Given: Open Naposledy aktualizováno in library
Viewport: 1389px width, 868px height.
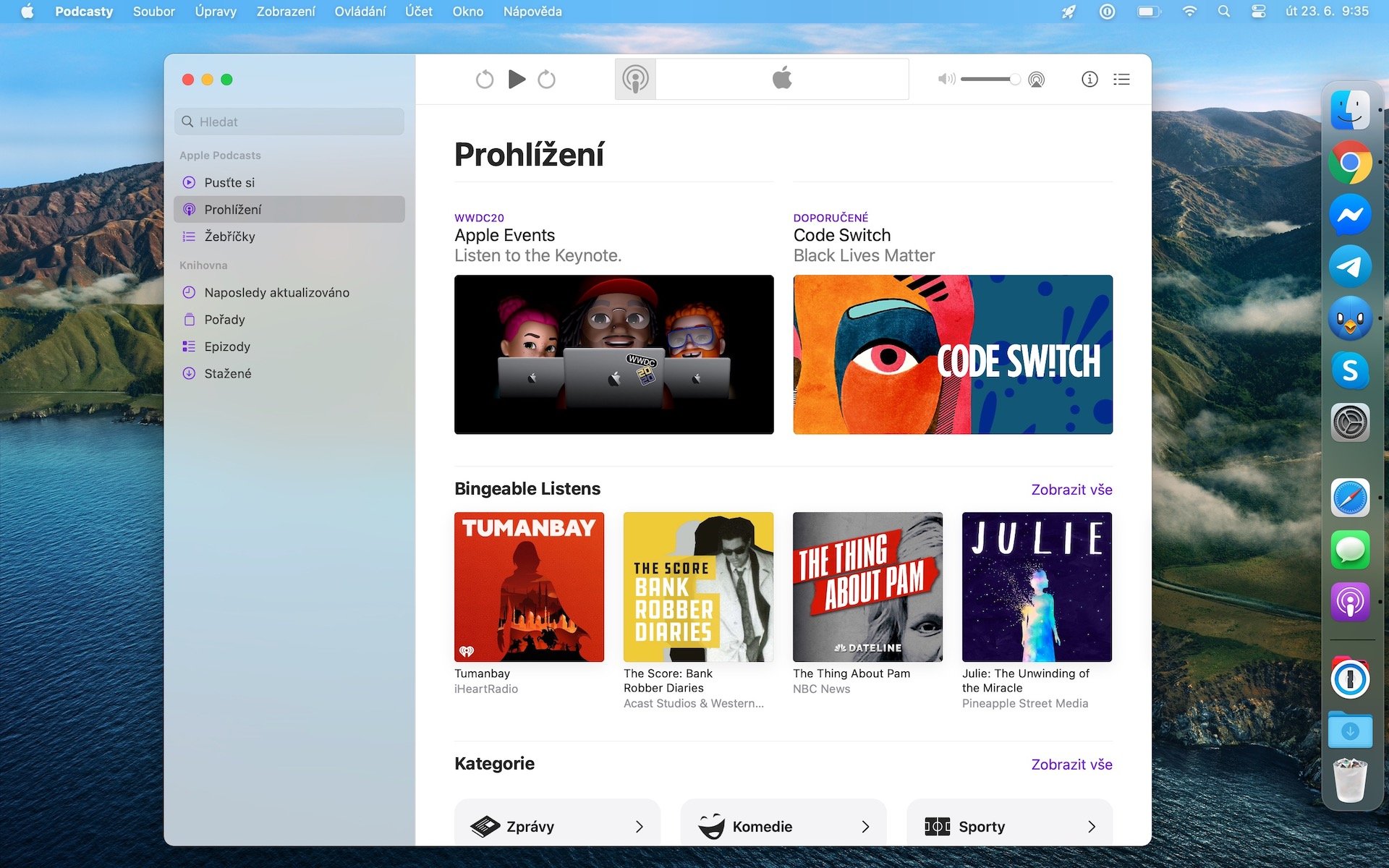Looking at the screenshot, I should pos(289,292).
